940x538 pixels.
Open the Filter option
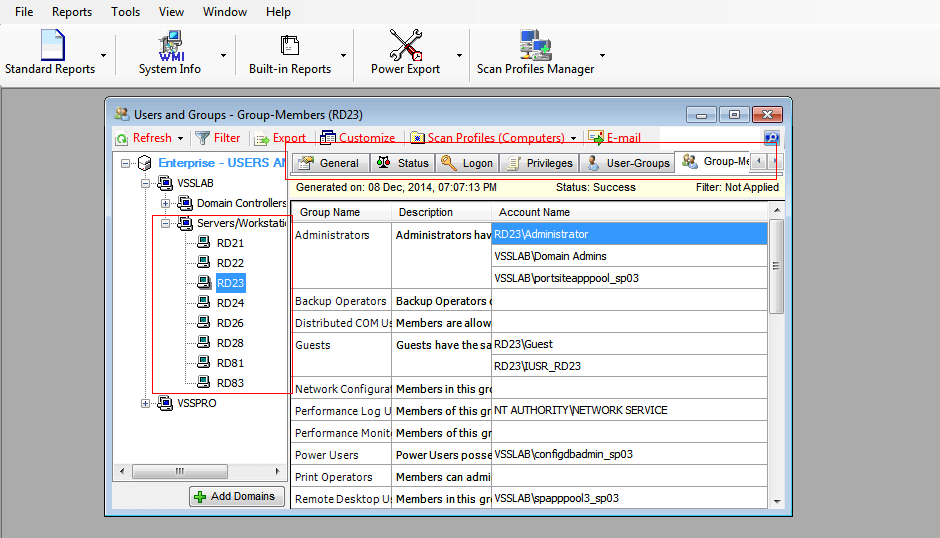218,138
